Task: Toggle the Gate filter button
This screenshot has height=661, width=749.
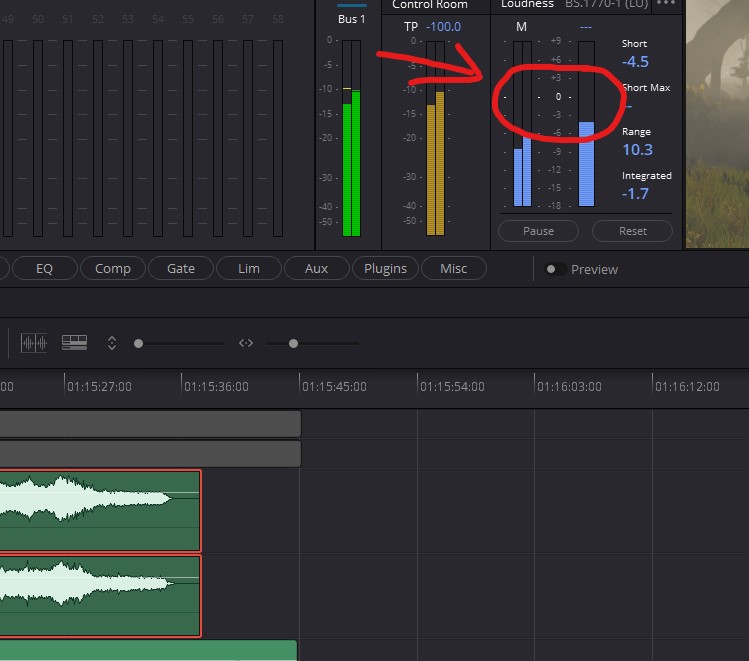Action: [x=181, y=268]
